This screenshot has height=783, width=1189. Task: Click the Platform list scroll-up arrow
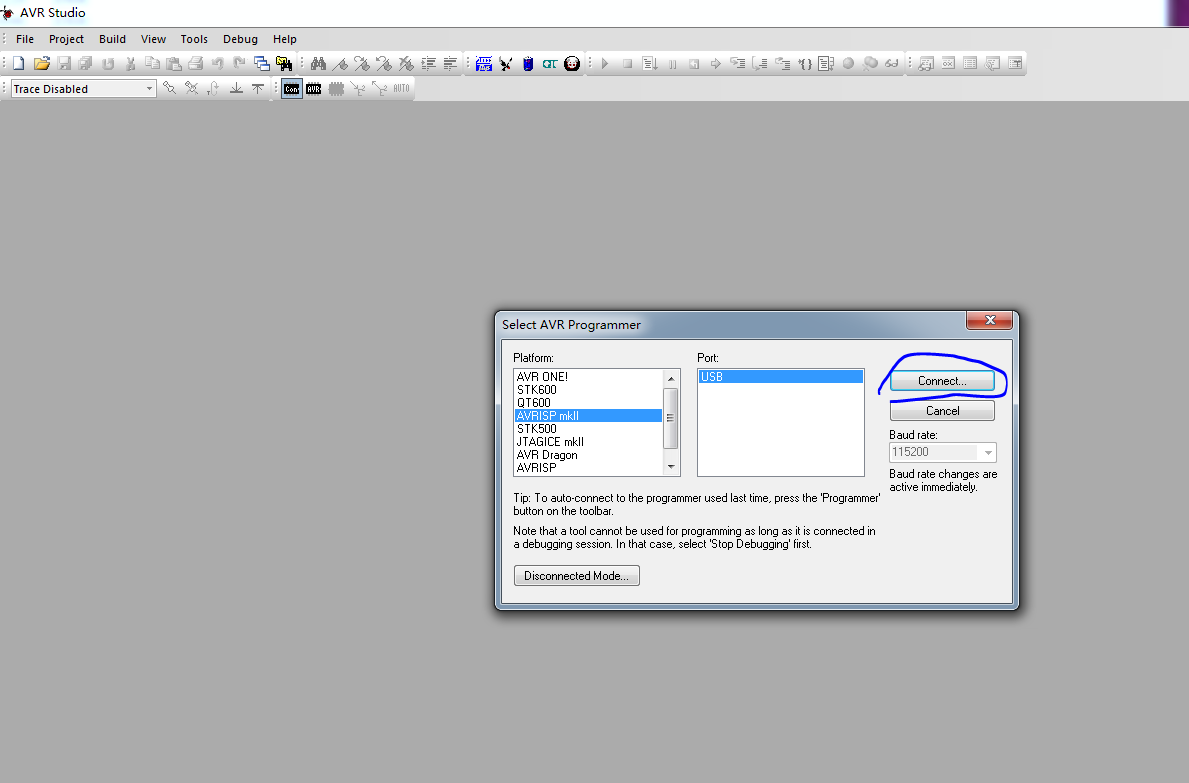pyautogui.click(x=670, y=378)
